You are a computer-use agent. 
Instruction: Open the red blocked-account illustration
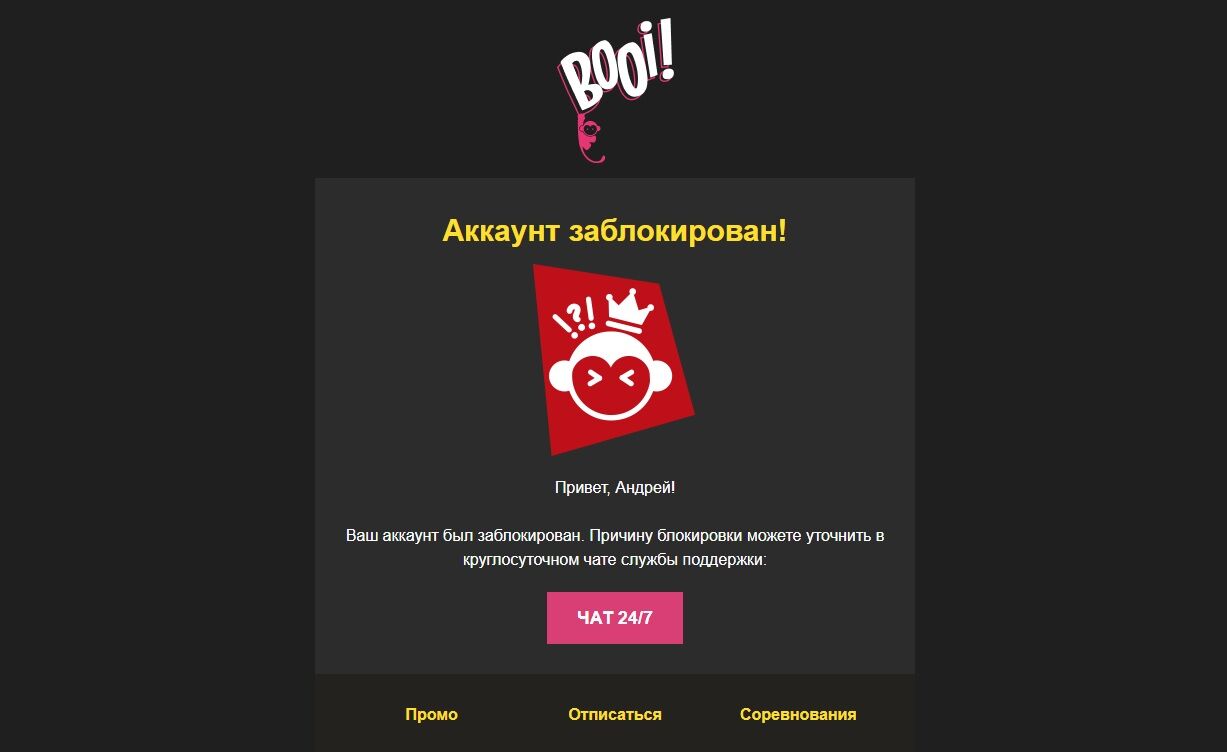[x=613, y=359]
